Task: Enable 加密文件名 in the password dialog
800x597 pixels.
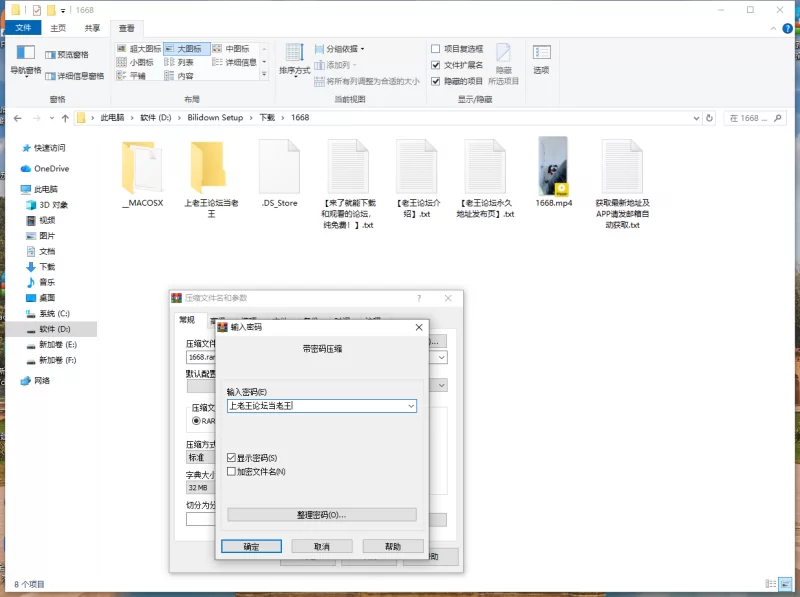Action: [x=230, y=469]
